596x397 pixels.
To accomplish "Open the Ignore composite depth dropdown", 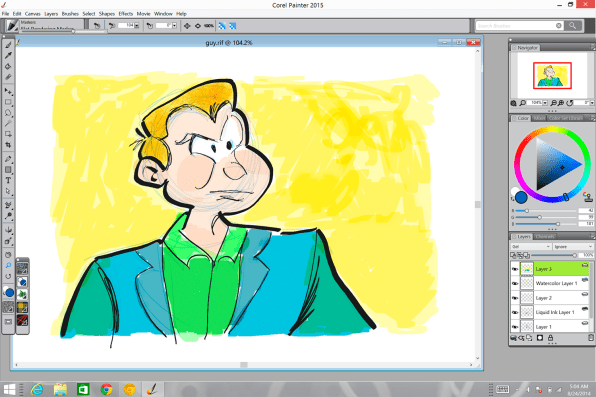I will coord(573,247).
